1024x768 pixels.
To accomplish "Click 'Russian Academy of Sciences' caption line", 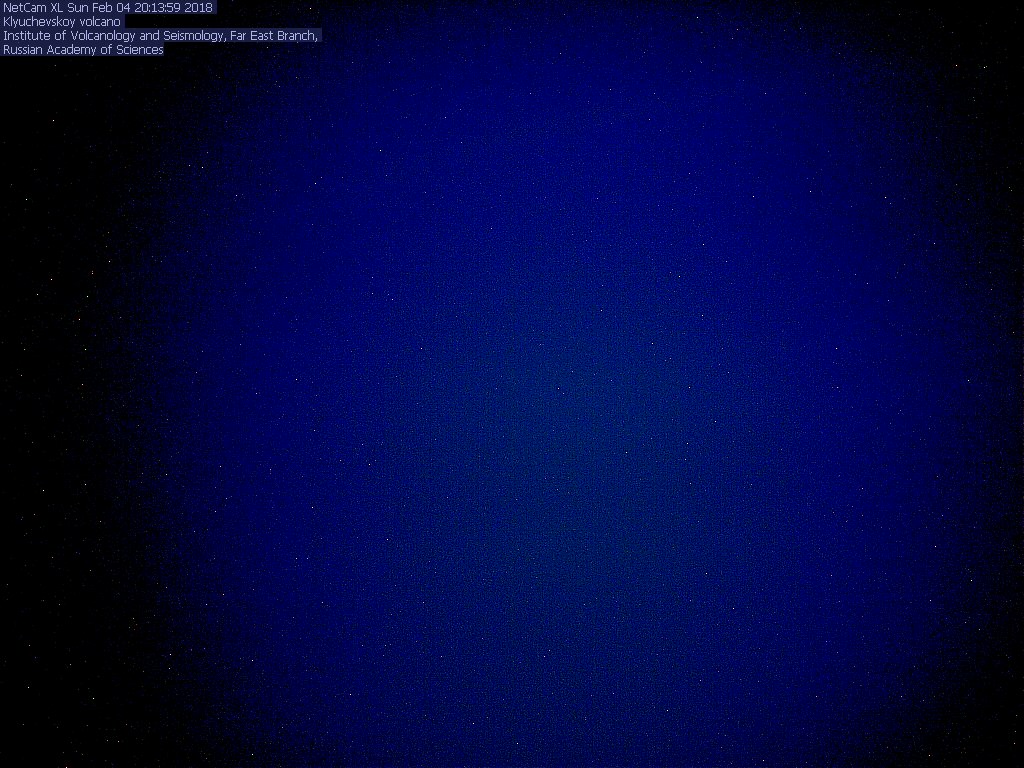I will [x=83, y=50].
